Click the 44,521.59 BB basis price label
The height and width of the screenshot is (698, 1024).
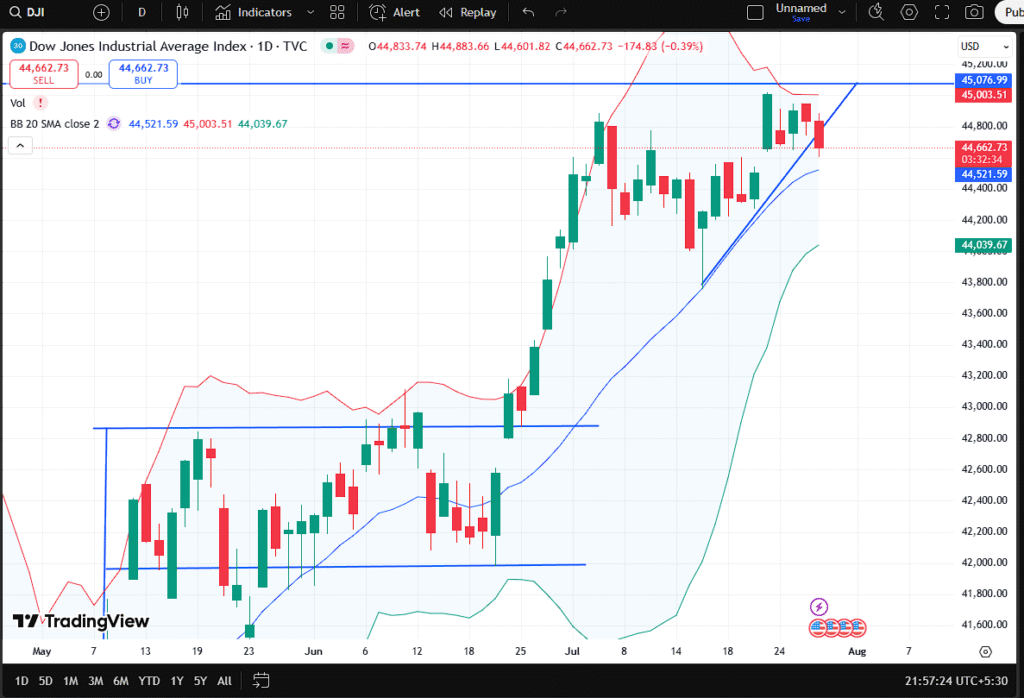click(984, 174)
